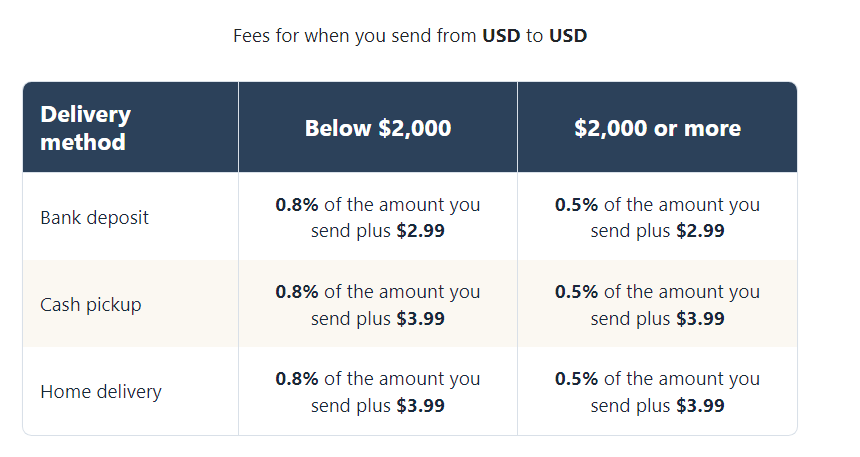Click '0.5%' in the Cash pickup row
This screenshot has width=860, height=457.
coord(576,291)
